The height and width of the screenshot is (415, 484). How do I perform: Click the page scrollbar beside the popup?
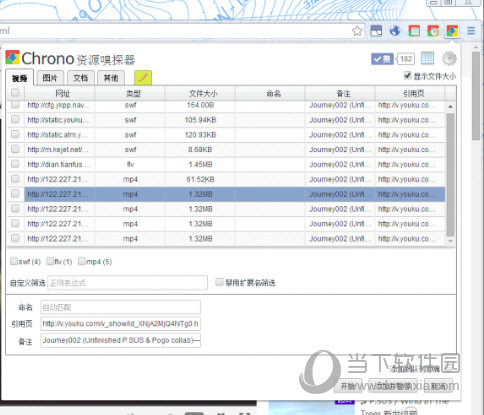point(476,96)
